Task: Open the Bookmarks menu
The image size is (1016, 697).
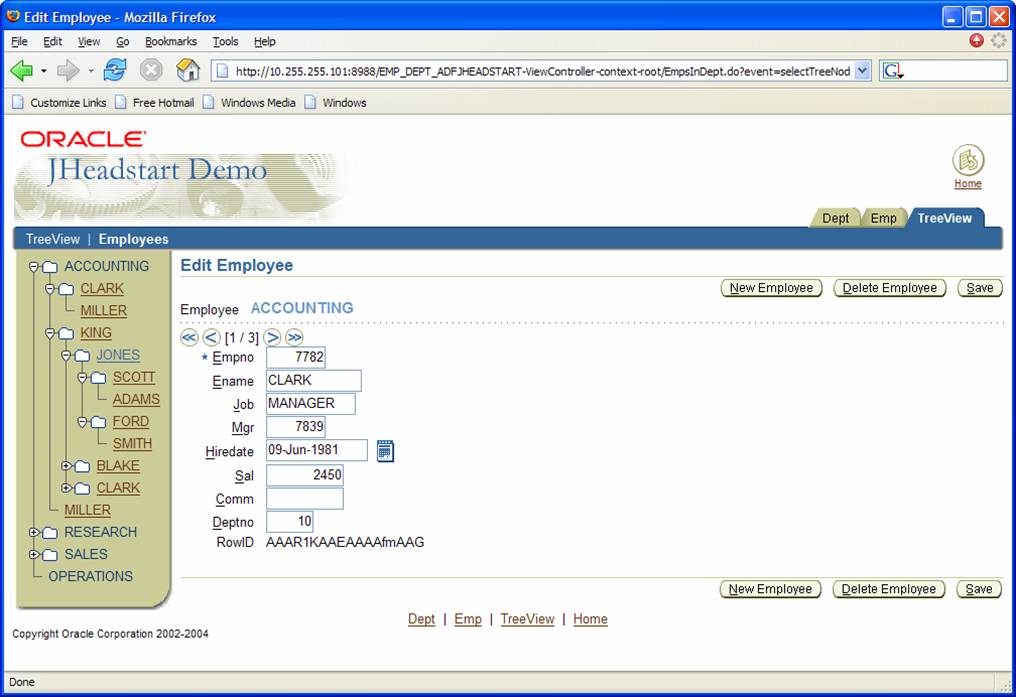Action: [170, 41]
